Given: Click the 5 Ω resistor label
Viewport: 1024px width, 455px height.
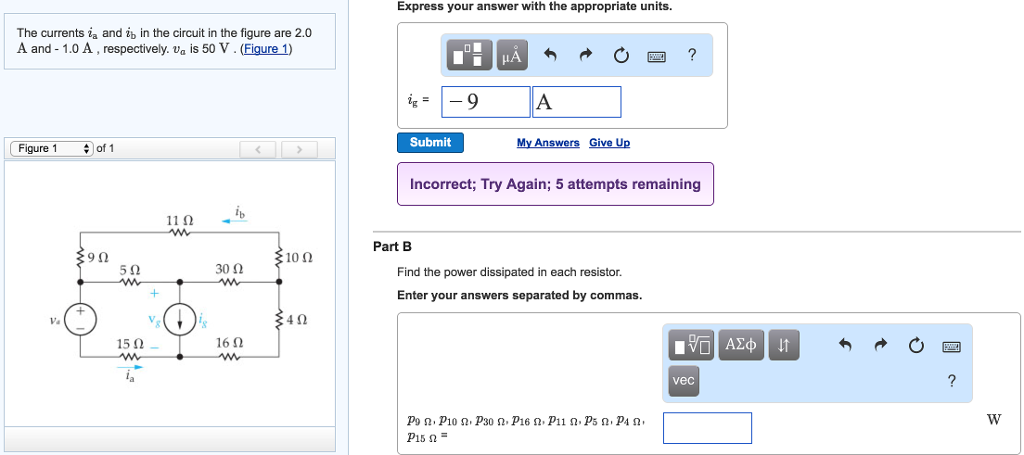Looking at the screenshot, I should (x=129, y=268).
